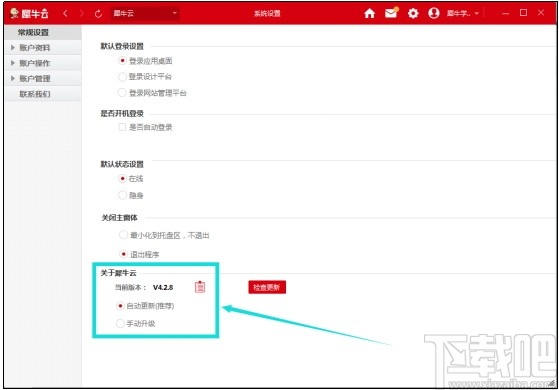
Task: Expand the 账户资料 sidebar item
Action: [43, 47]
